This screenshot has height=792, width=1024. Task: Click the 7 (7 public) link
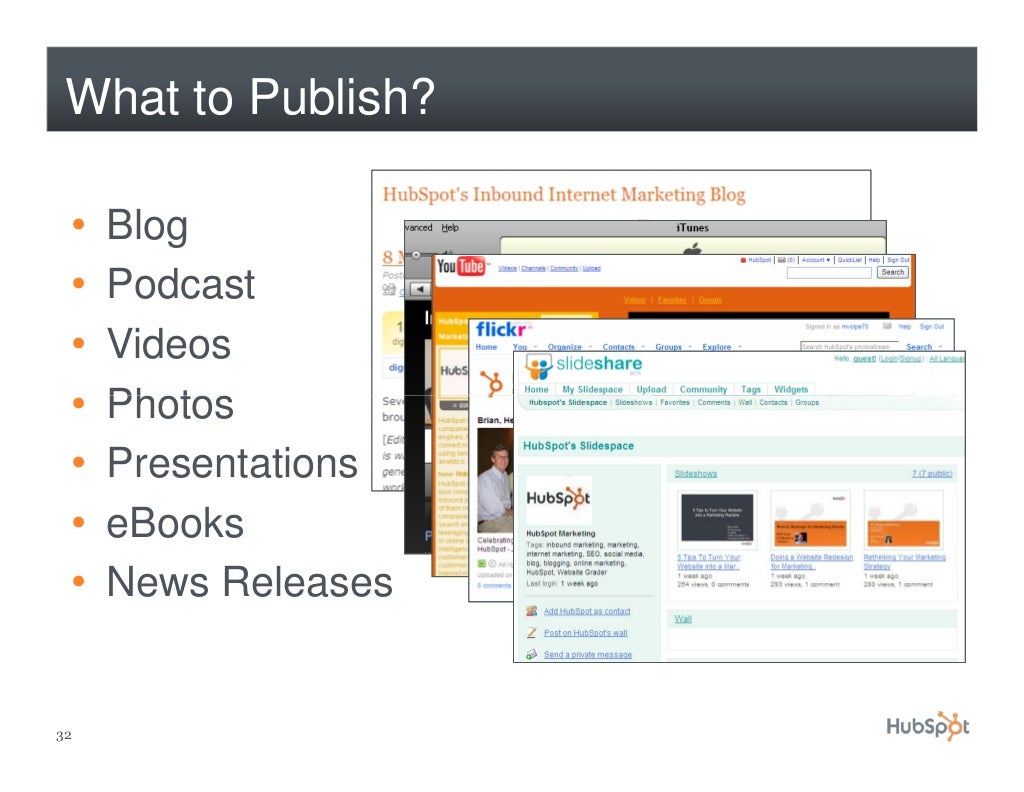pos(932,473)
